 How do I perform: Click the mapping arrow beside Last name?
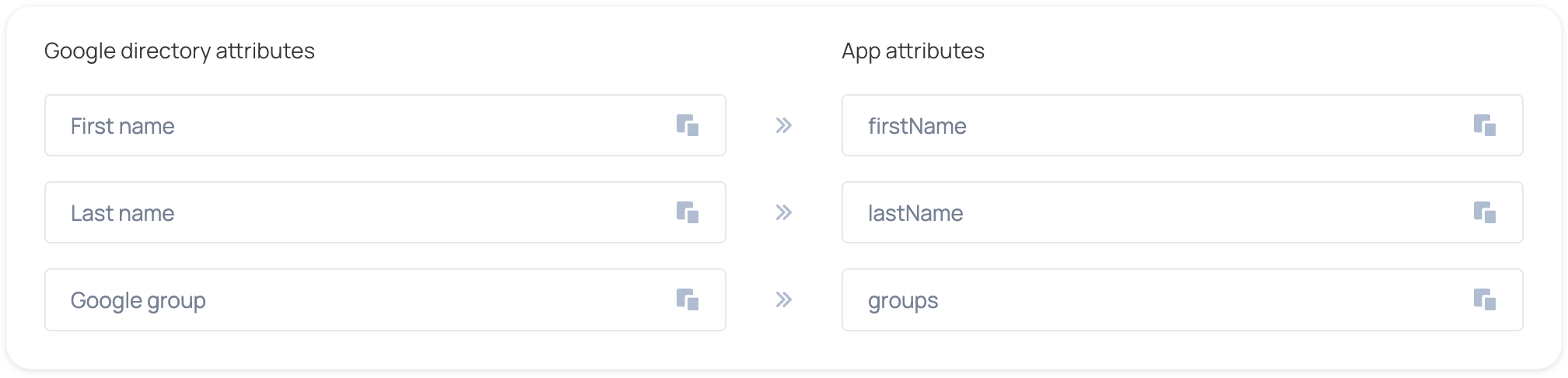point(783,212)
